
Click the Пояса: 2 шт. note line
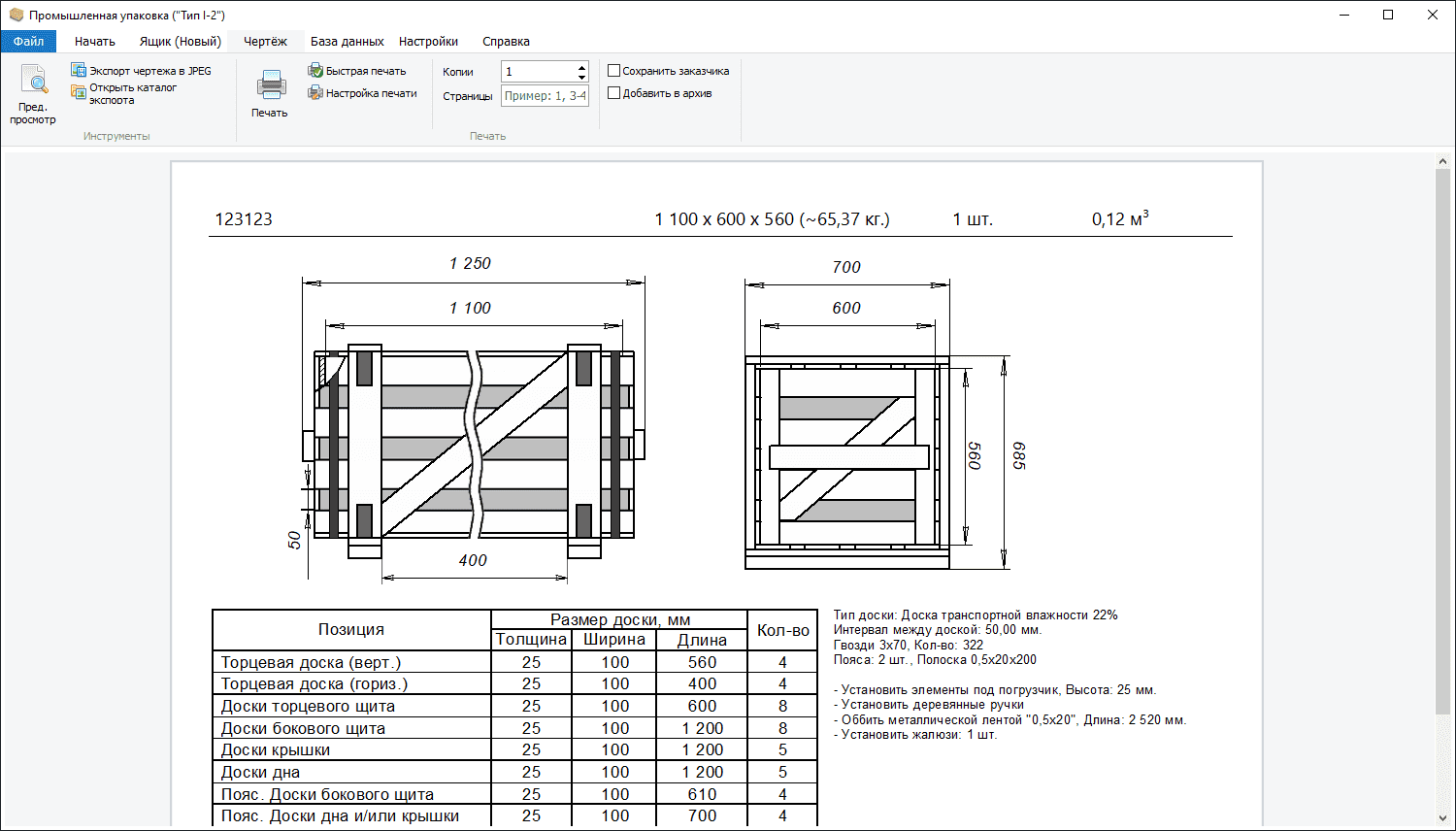pos(935,659)
